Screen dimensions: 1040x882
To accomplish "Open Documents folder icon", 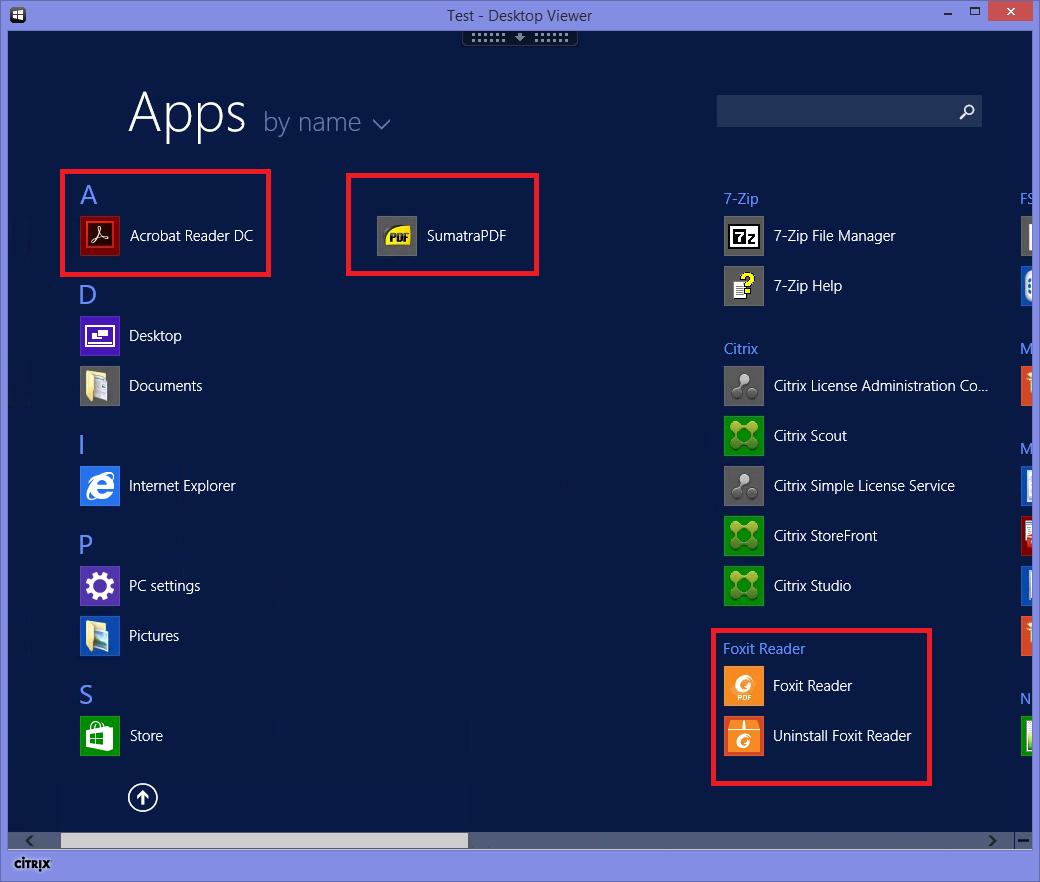I will tap(99, 386).
